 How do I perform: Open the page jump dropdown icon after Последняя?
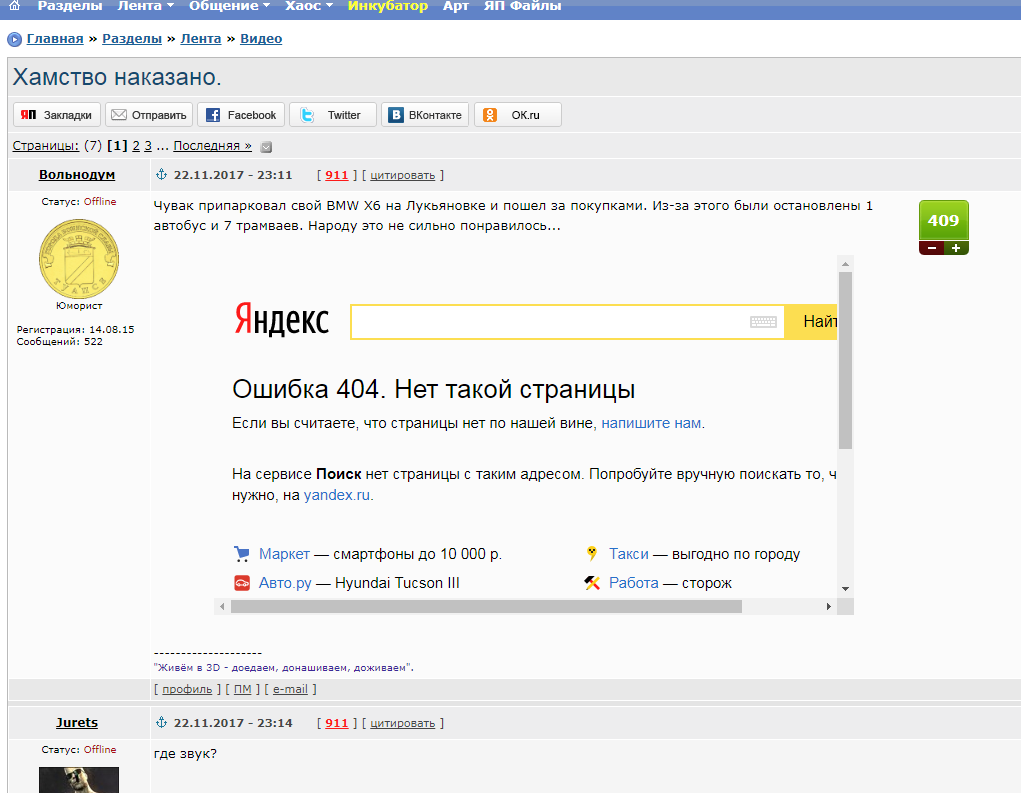[266, 147]
